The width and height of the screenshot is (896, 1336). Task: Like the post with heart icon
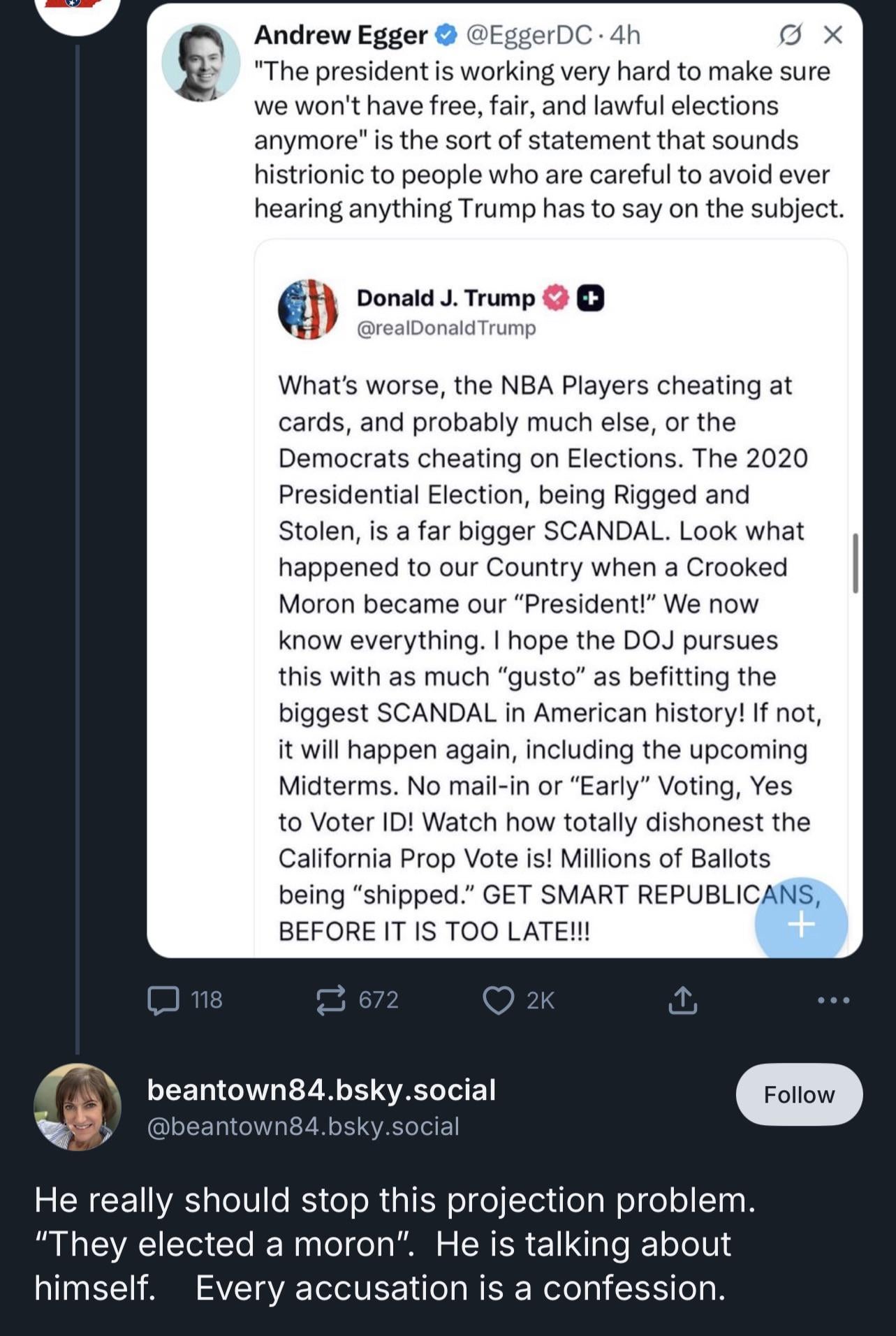tap(499, 1000)
